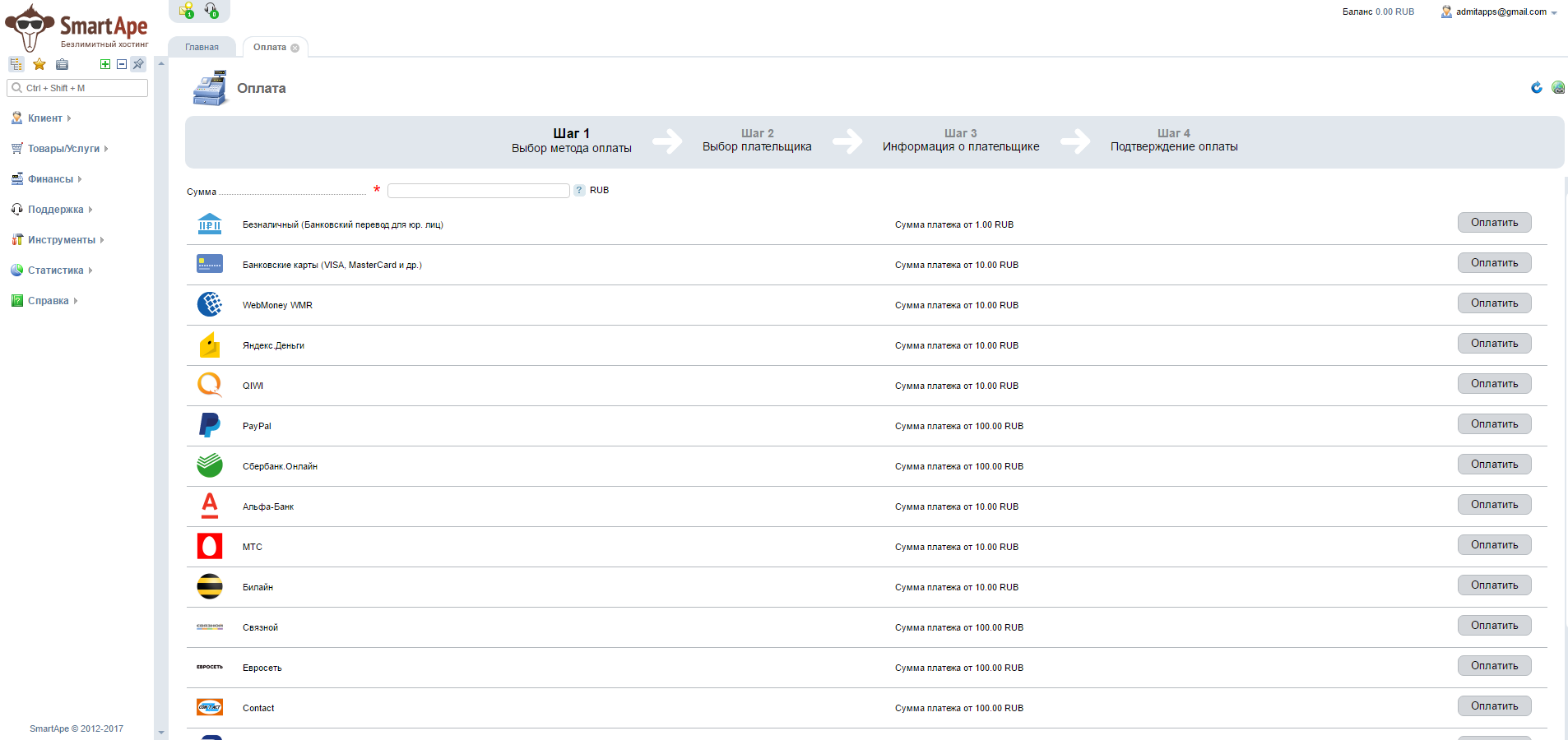Toggle the menu tree view icon
The height and width of the screenshot is (740, 1568).
click(x=16, y=64)
